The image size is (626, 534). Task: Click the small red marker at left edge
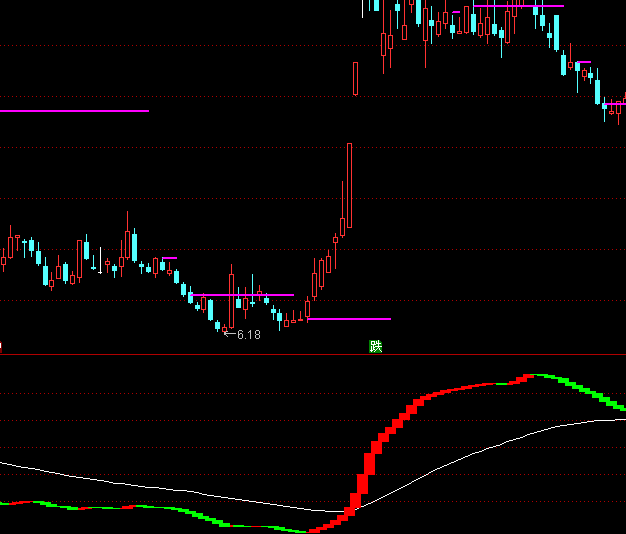1,347
